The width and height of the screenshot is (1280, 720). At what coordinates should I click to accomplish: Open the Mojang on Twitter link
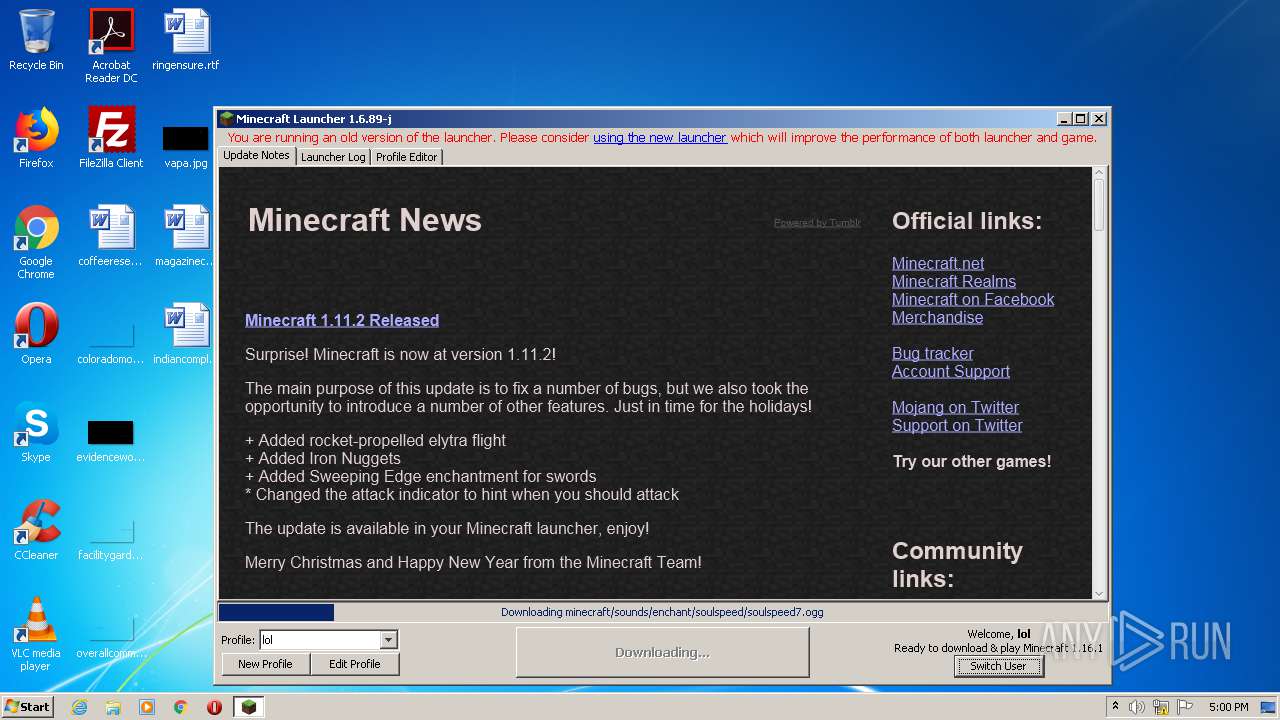pyautogui.click(x=955, y=407)
